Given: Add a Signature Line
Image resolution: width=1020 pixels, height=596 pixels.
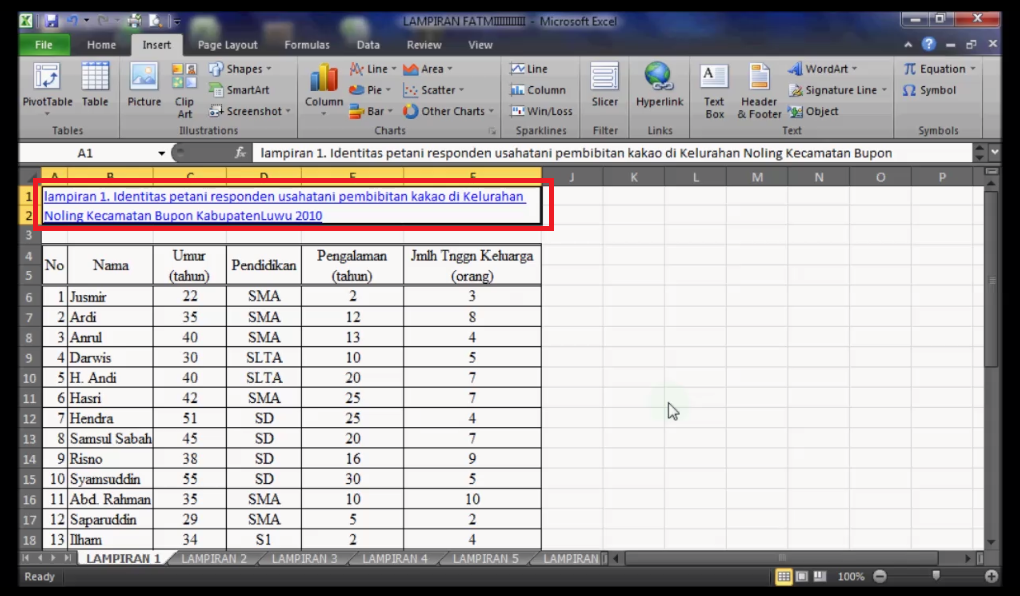Looking at the screenshot, I should pyautogui.click(x=838, y=90).
